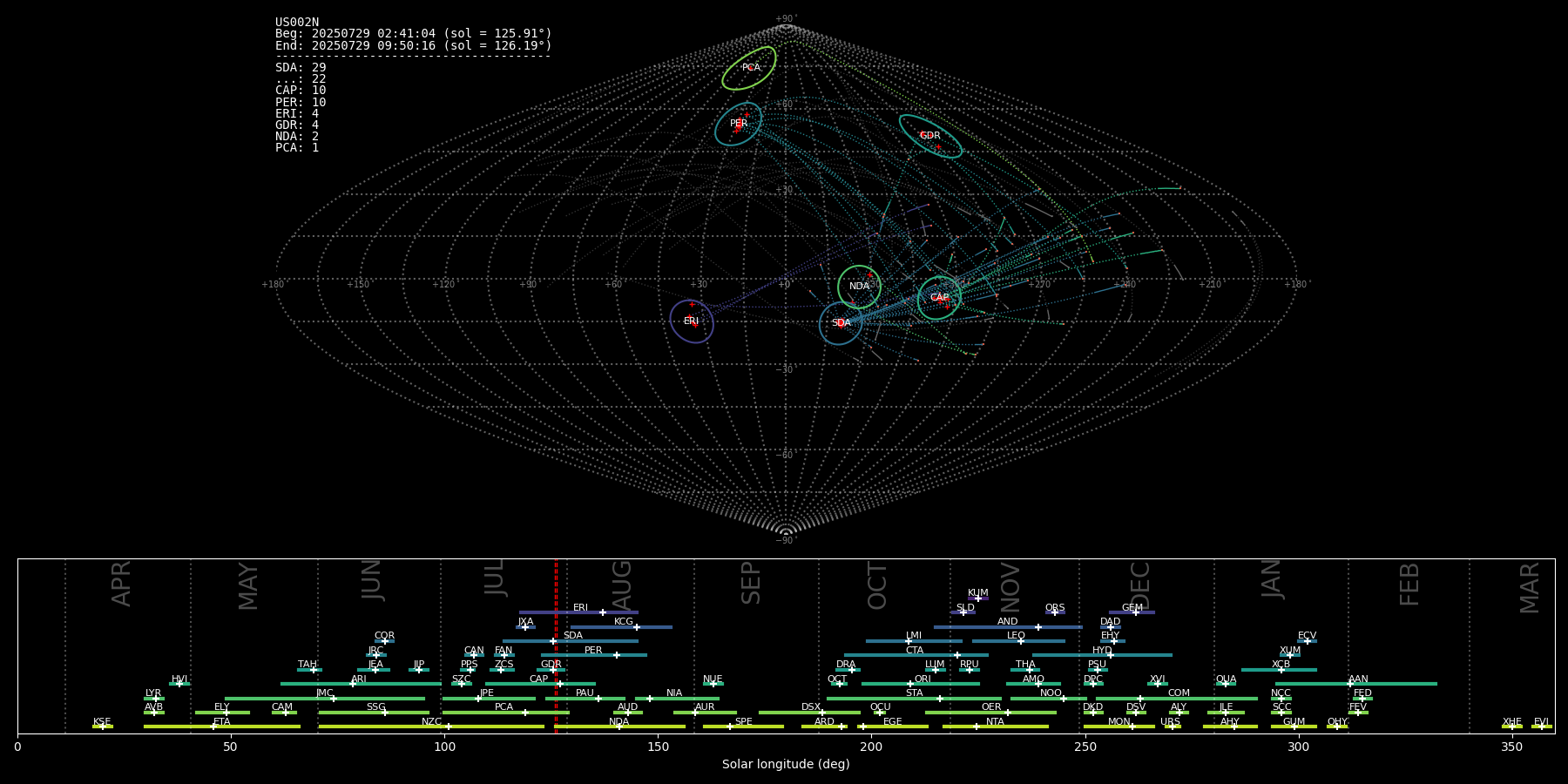Click the +210 longitude grid label
The image size is (1568, 784).
point(1210,284)
